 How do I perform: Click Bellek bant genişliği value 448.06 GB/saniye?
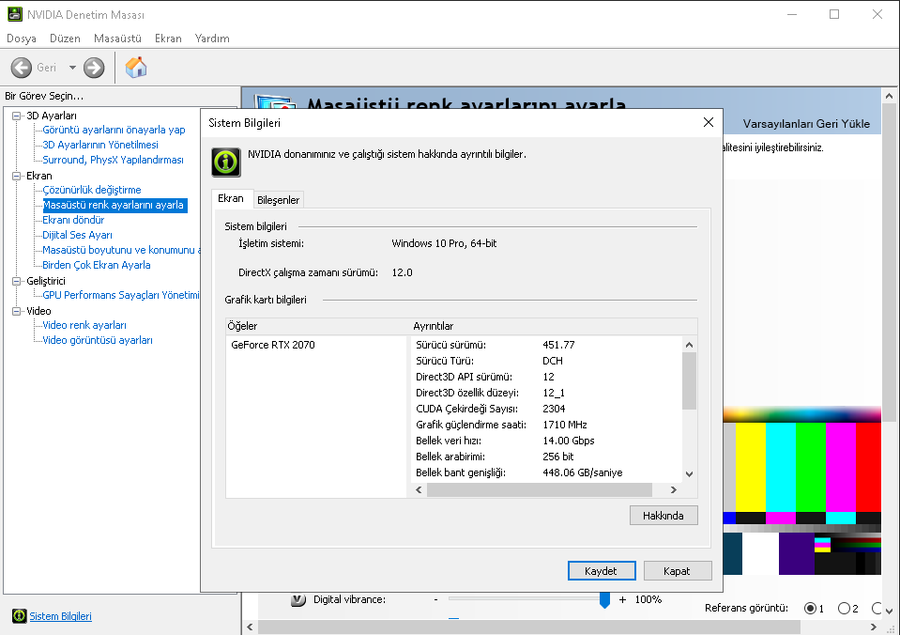point(583,473)
